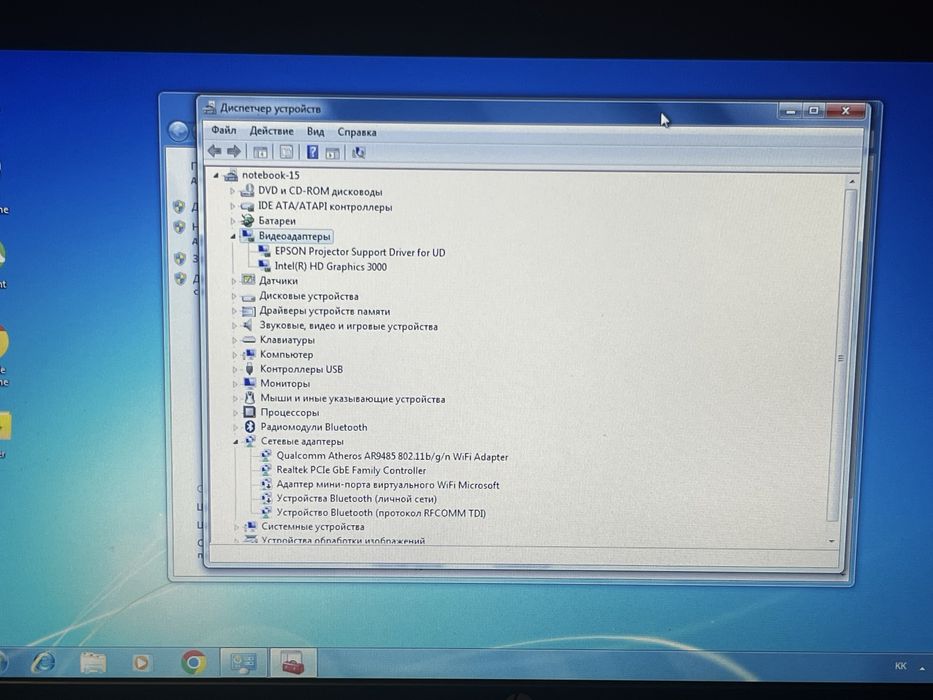
Task: Click the Драйверы устройств памяти icon
Action: [x=249, y=311]
